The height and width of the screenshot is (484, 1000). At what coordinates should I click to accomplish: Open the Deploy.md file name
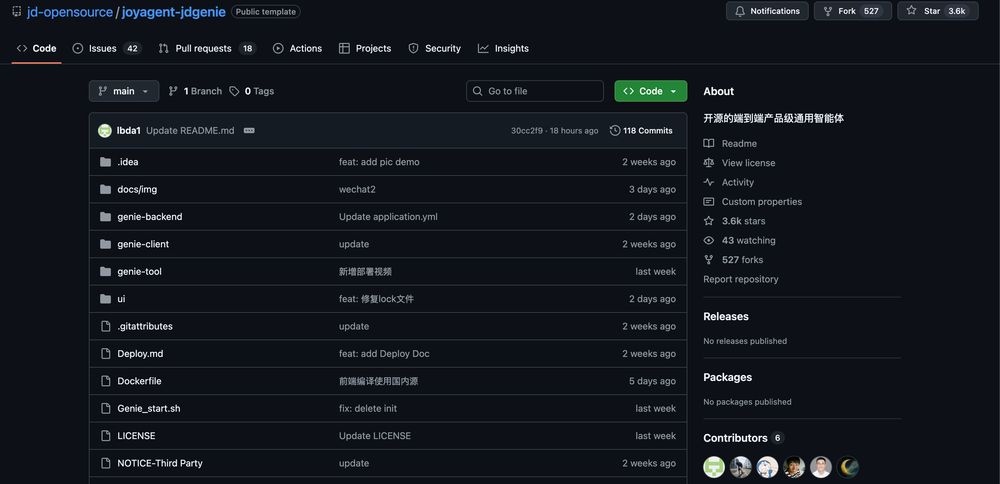(140, 354)
